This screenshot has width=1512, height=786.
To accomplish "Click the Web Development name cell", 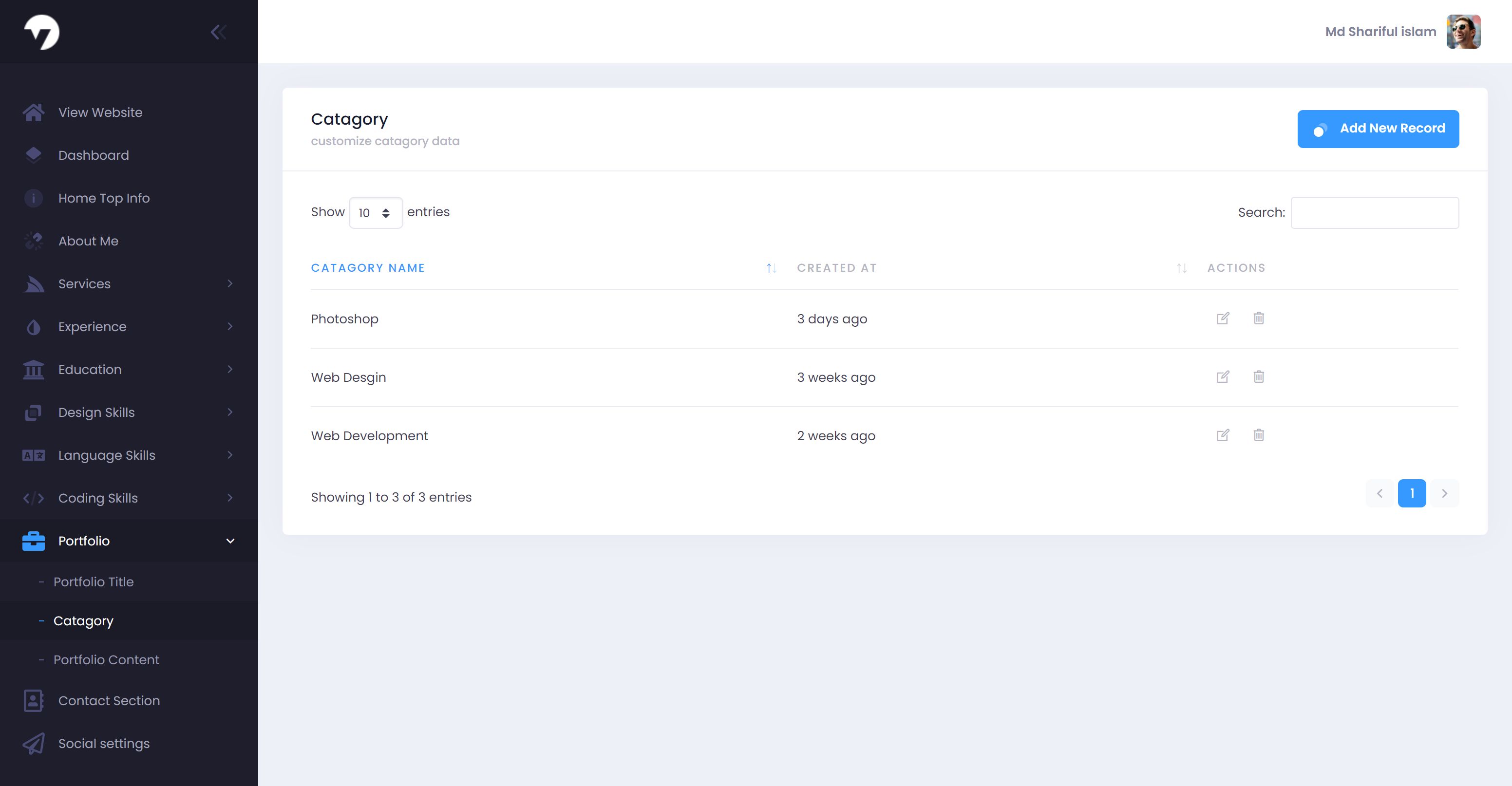I will pos(369,435).
